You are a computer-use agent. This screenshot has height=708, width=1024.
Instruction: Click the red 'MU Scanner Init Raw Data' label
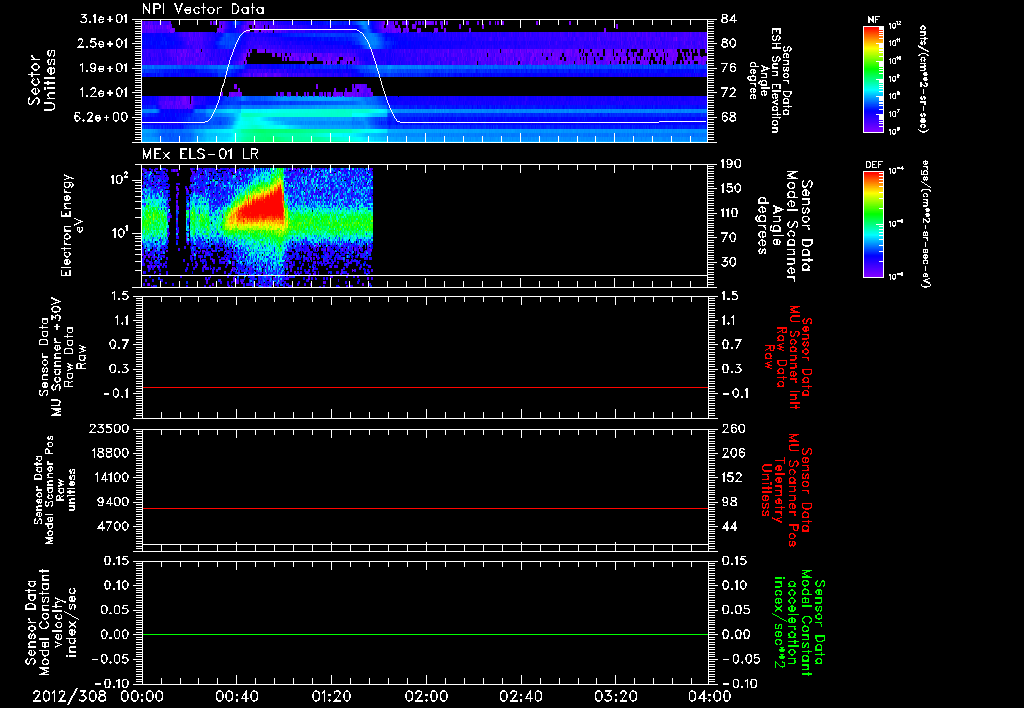point(788,357)
